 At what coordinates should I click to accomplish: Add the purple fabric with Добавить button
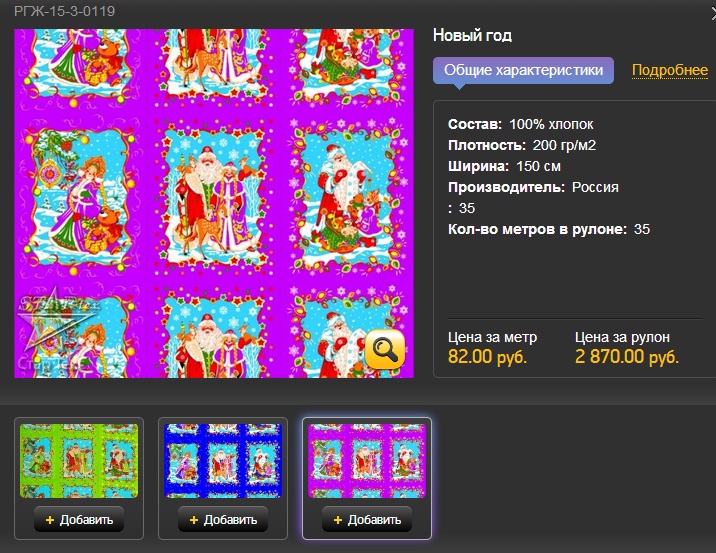click(x=367, y=519)
